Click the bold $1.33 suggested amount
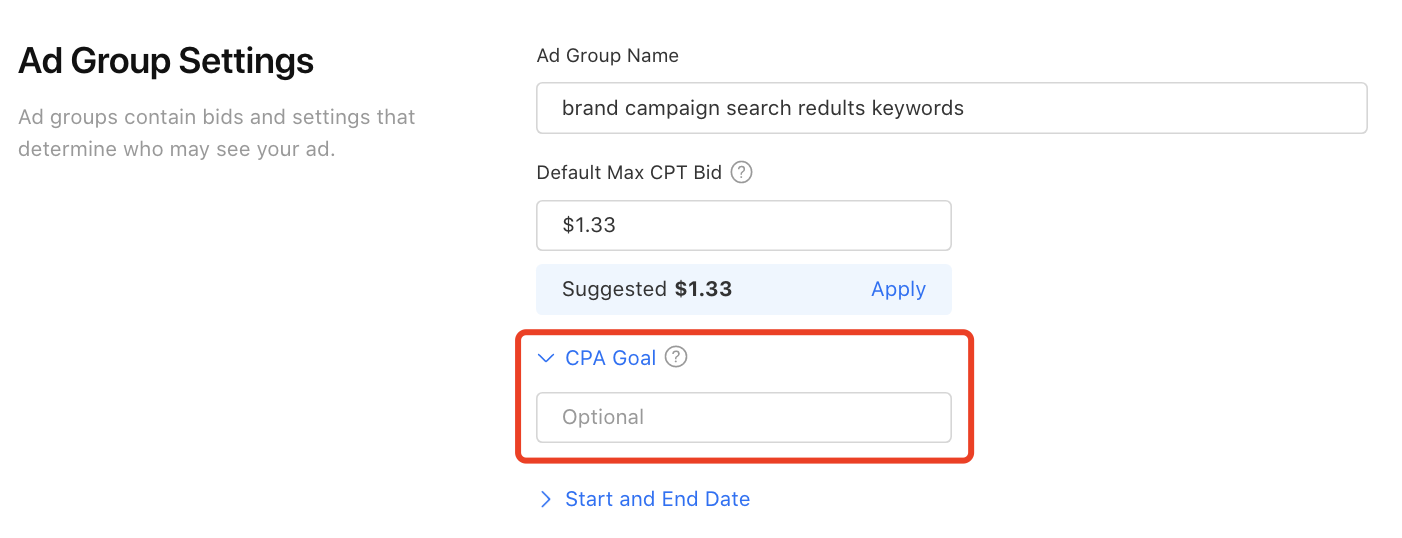 703,289
